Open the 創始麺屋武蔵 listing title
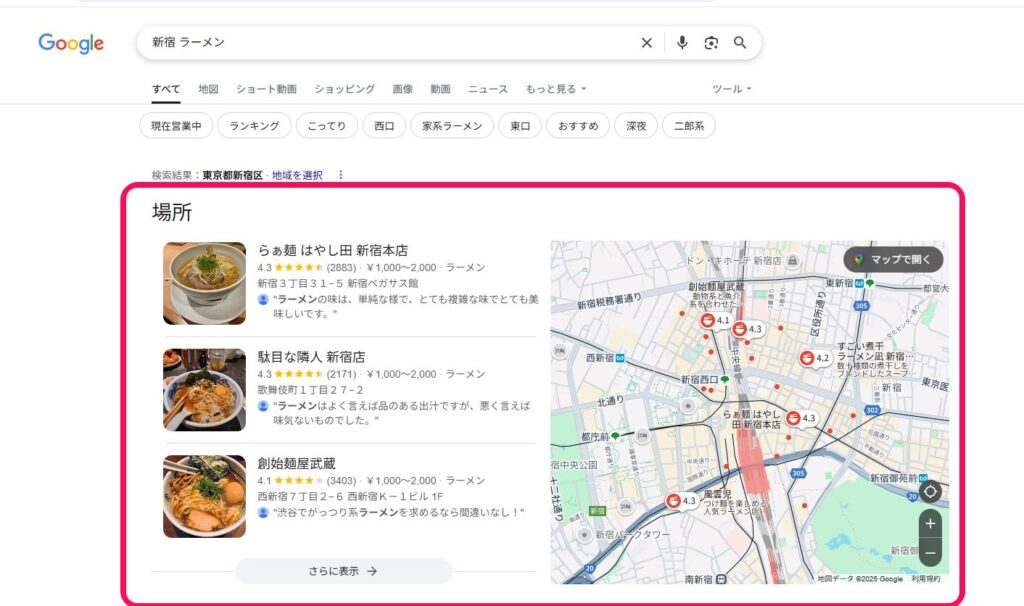The width and height of the screenshot is (1024, 606). (296, 464)
